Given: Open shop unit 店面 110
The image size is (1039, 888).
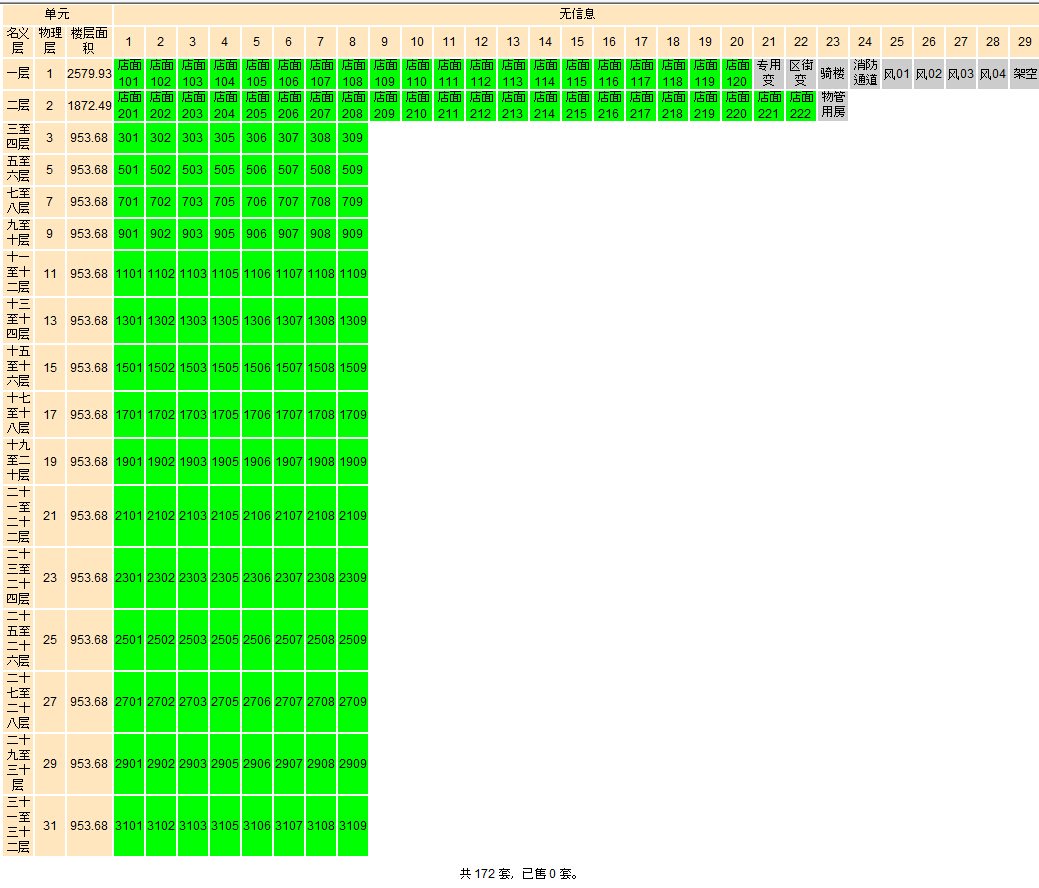Looking at the screenshot, I should [x=417, y=74].
